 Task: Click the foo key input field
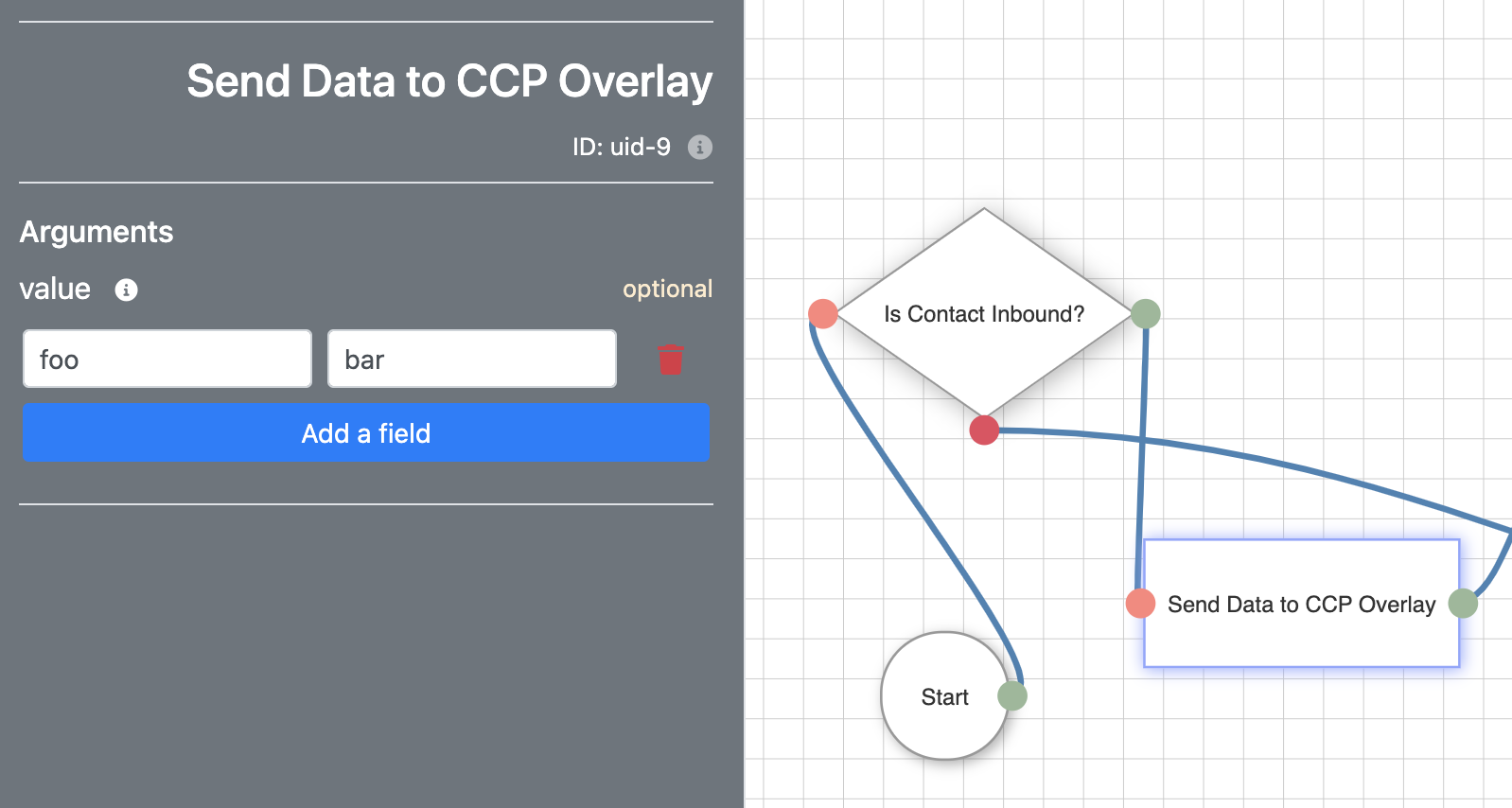pyautogui.click(x=167, y=359)
